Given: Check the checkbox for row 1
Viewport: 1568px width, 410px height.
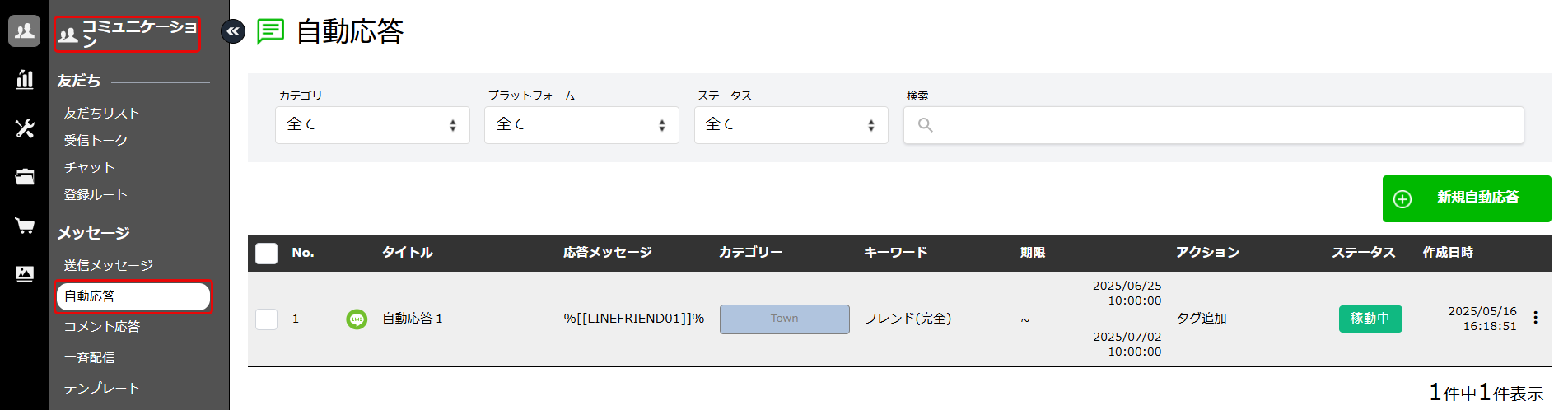Looking at the screenshot, I should tap(267, 319).
